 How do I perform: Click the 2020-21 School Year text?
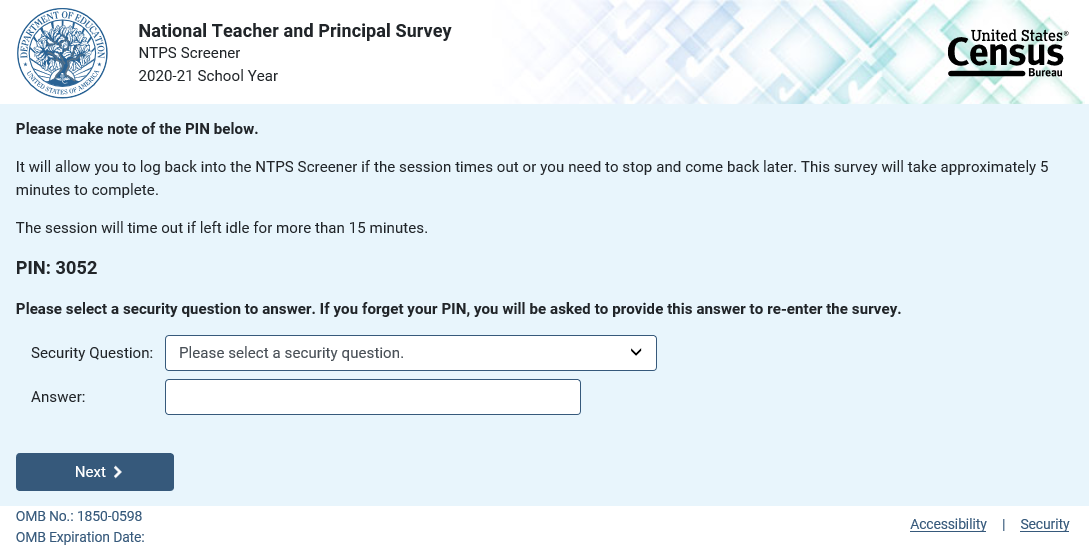tap(208, 76)
